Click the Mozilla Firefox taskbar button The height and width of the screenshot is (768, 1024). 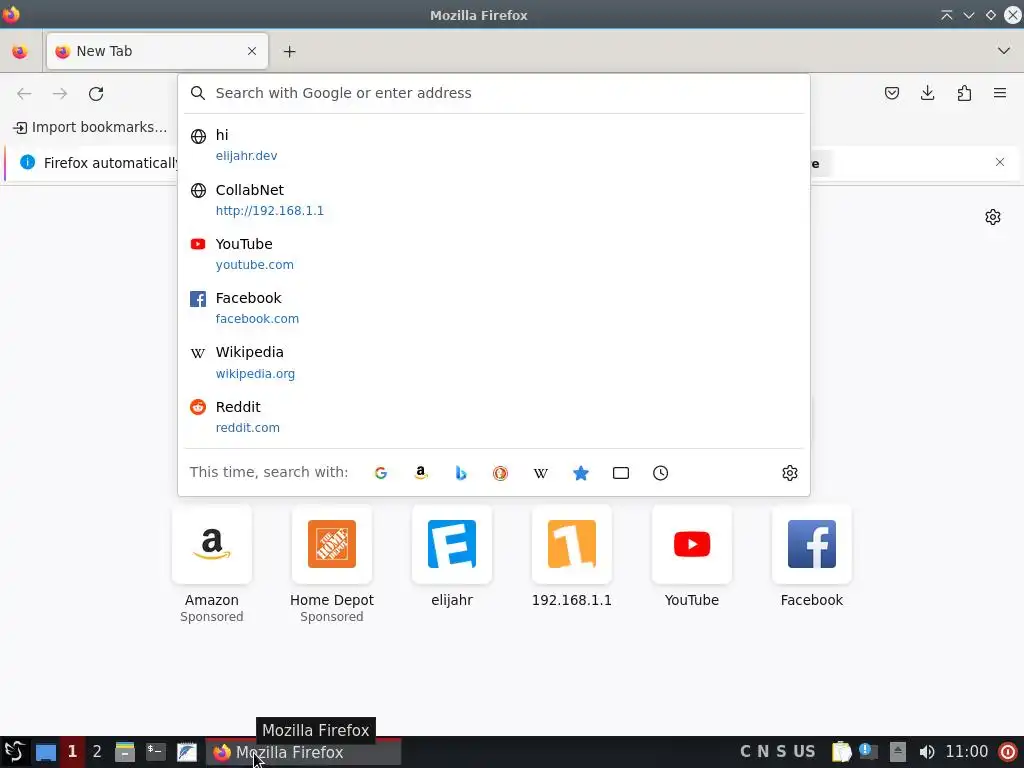[x=303, y=752]
